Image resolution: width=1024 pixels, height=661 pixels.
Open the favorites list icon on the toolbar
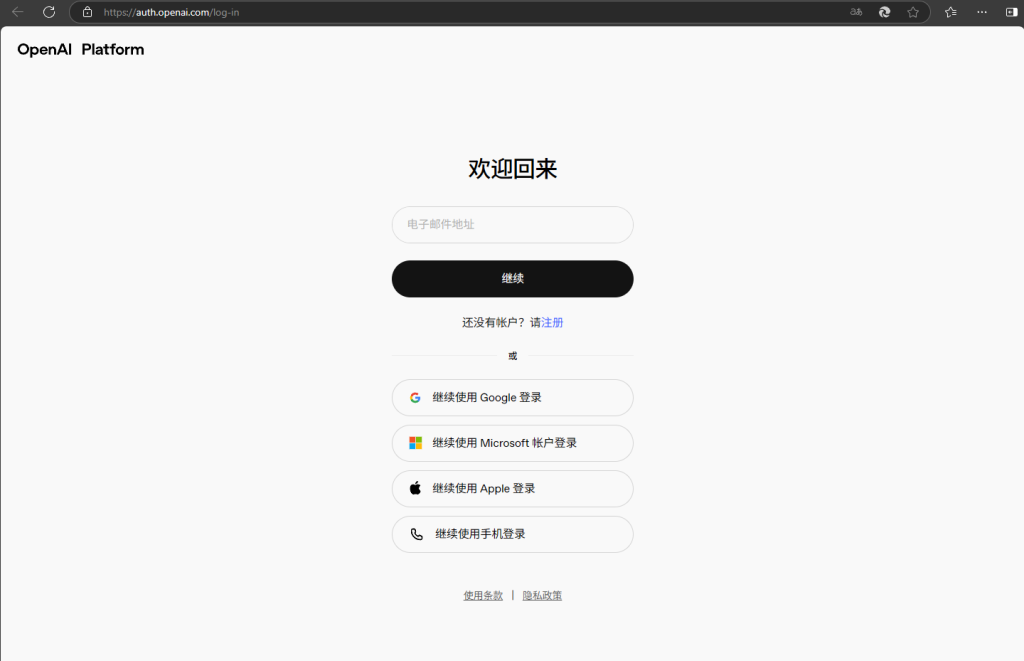pyautogui.click(x=950, y=13)
